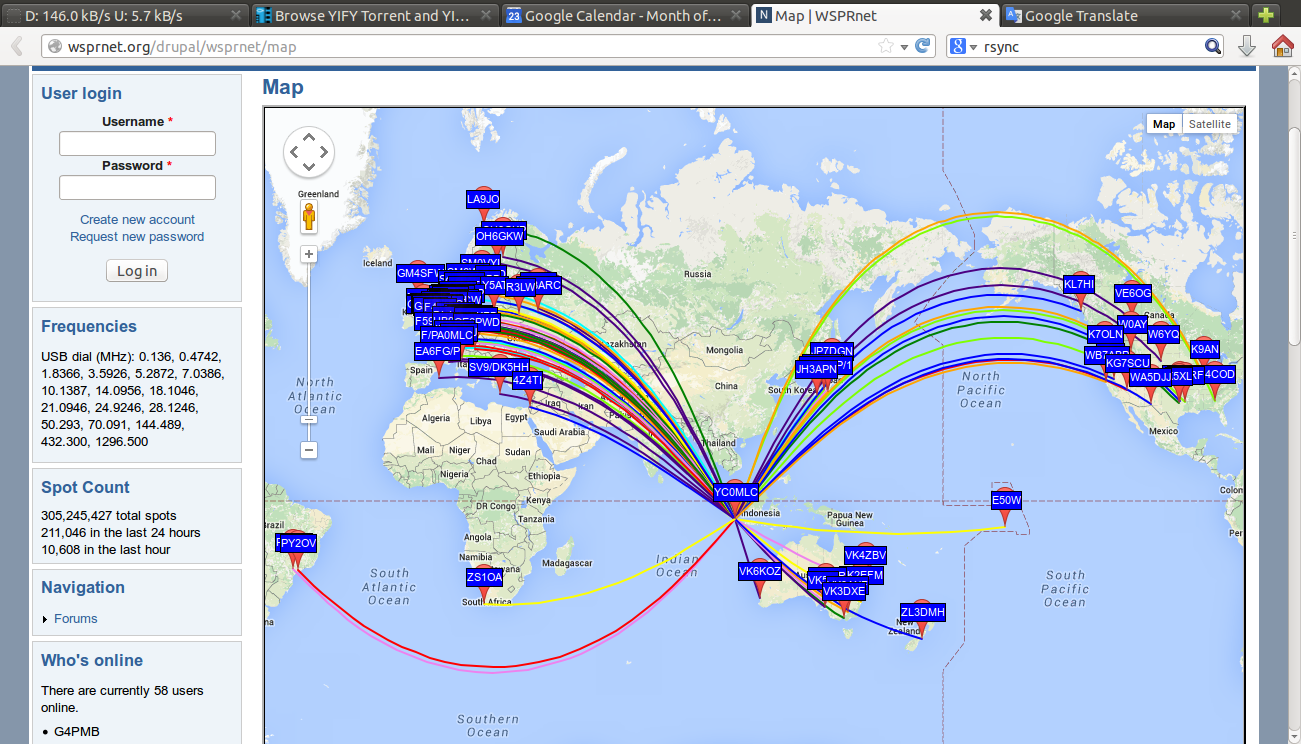Image resolution: width=1301 pixels, height=744 pixels.
Task: Click the Log in button
Action: point(137,271)
